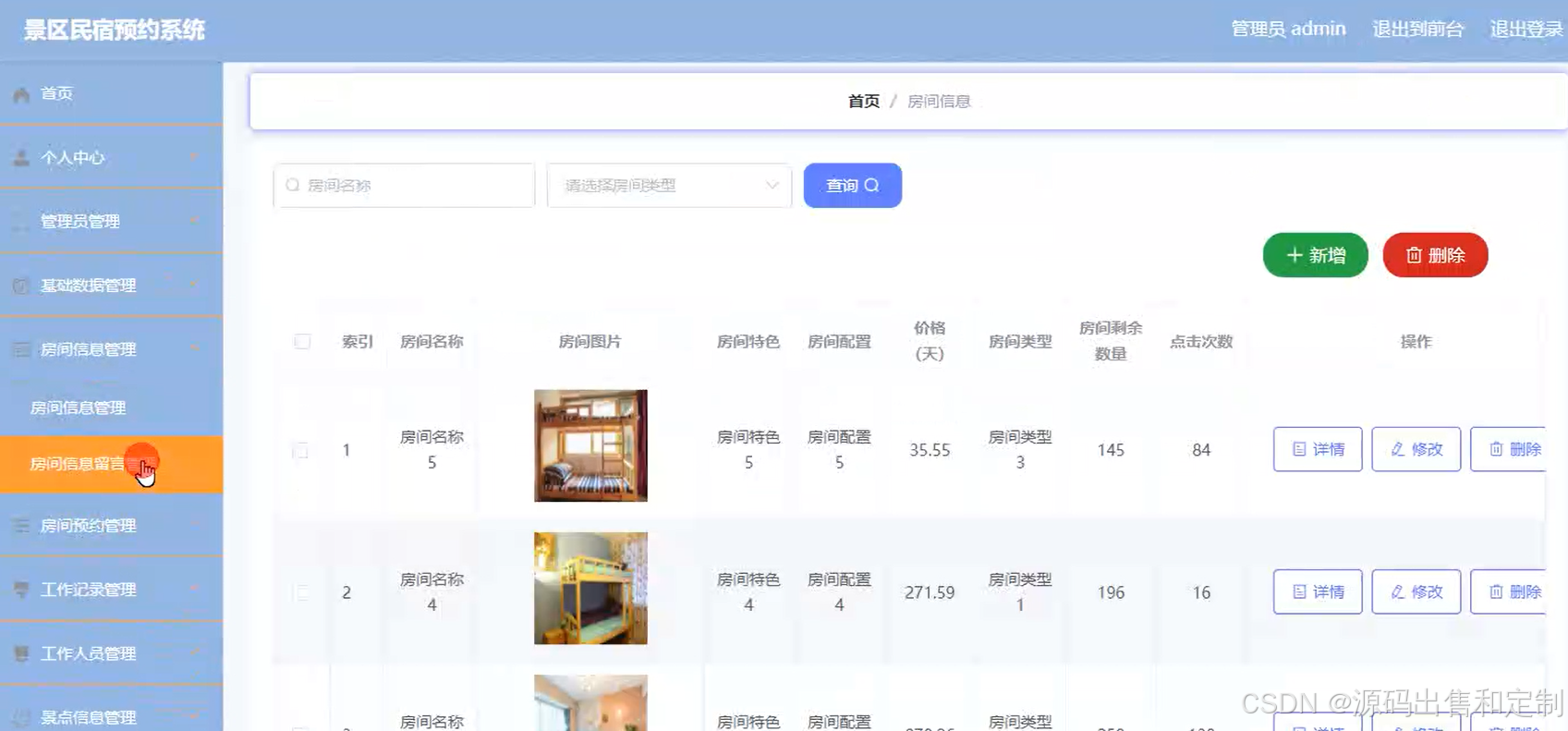Click 首页 breadcrumb link
This screenshot has height=731, width=1568.
tap(864, 102)
